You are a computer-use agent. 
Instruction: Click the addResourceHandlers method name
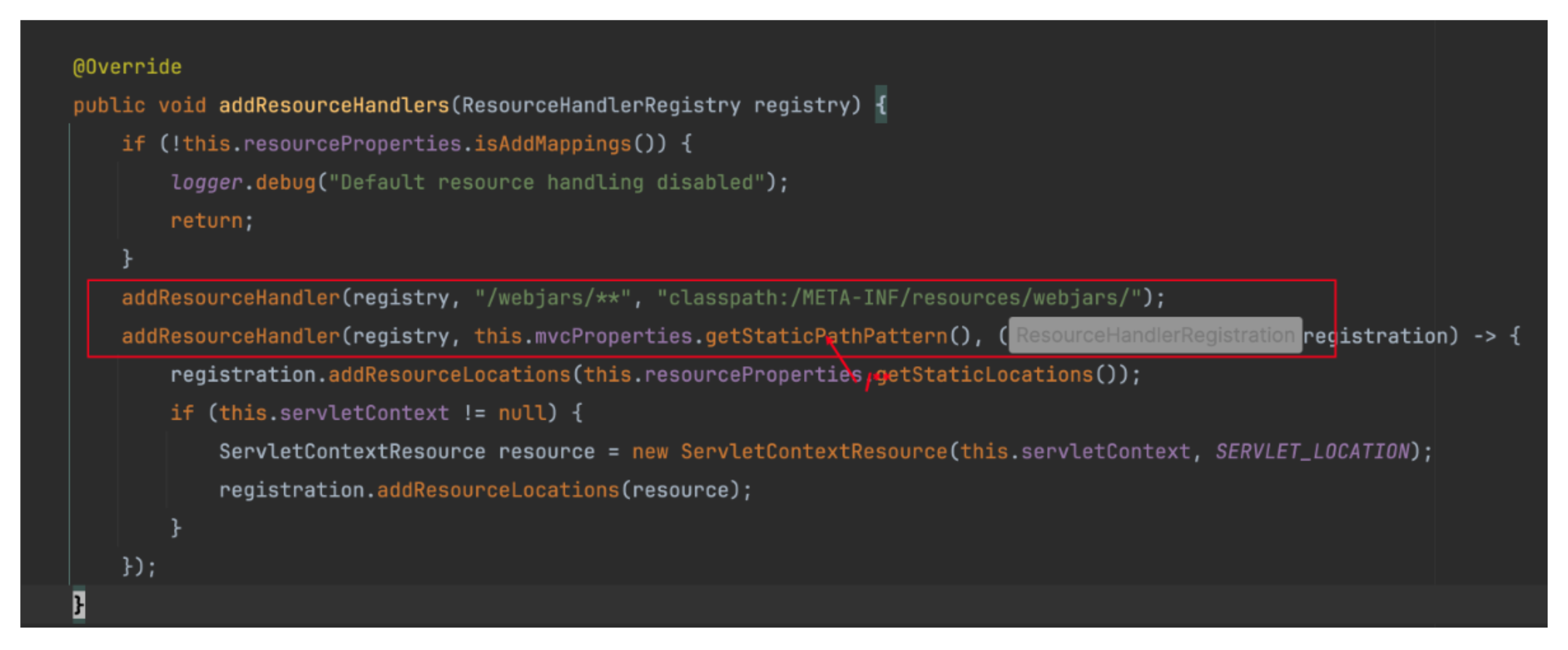333,105
